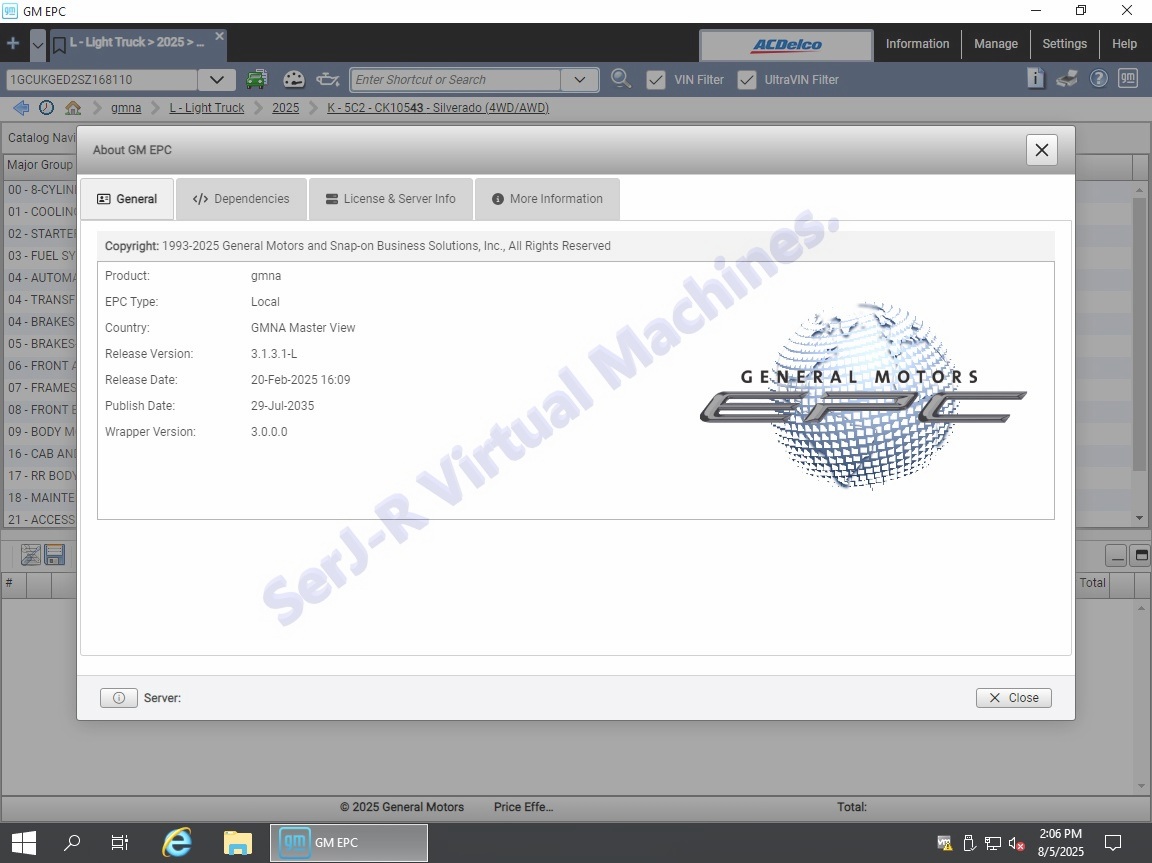Click the Close button in dialog
Image resolution: width=1152 pixels, height=863 pixels.
[x=1013, y=698]
